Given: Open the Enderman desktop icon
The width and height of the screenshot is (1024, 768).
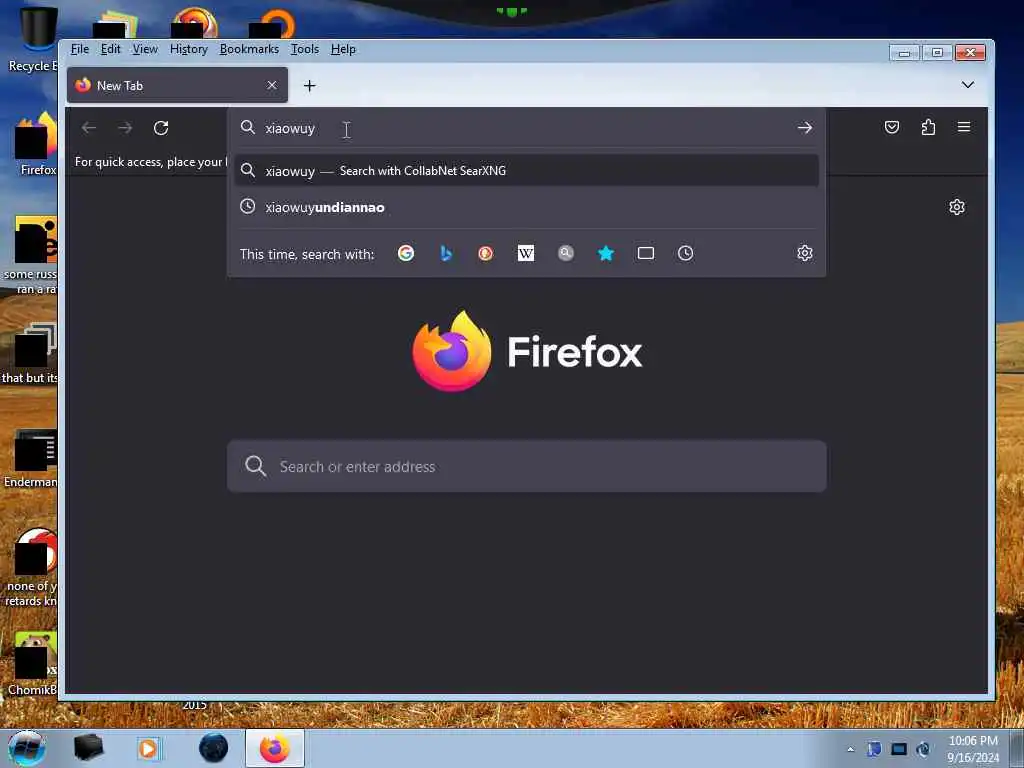Looking at the screenshot, I should pos(30,459).
